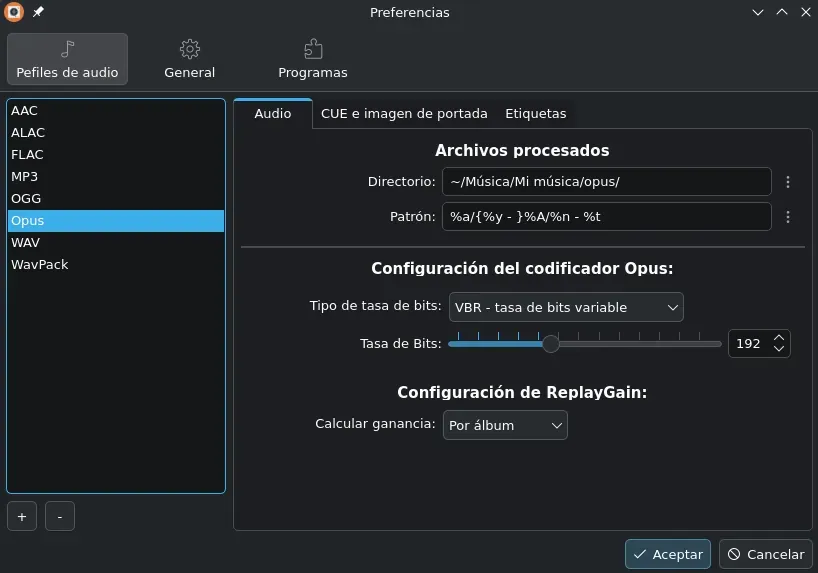The image size is (818, 573).
Task: Select the WAV profile
Action: pyautogui.click(x=116, y=243)
